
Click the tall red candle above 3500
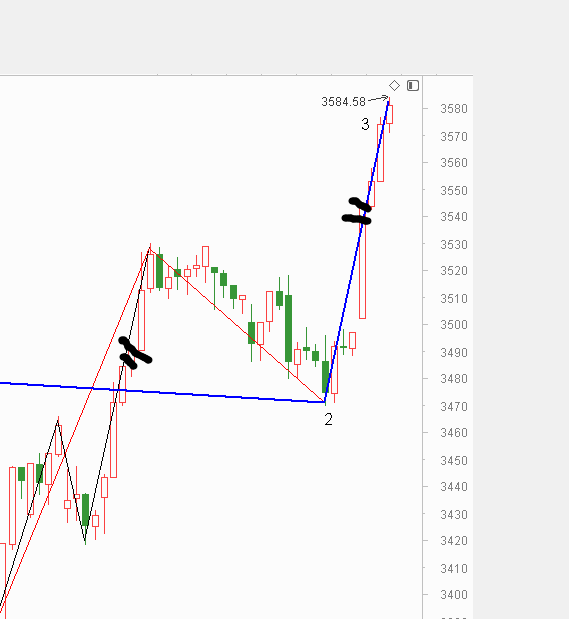(362, 264)
